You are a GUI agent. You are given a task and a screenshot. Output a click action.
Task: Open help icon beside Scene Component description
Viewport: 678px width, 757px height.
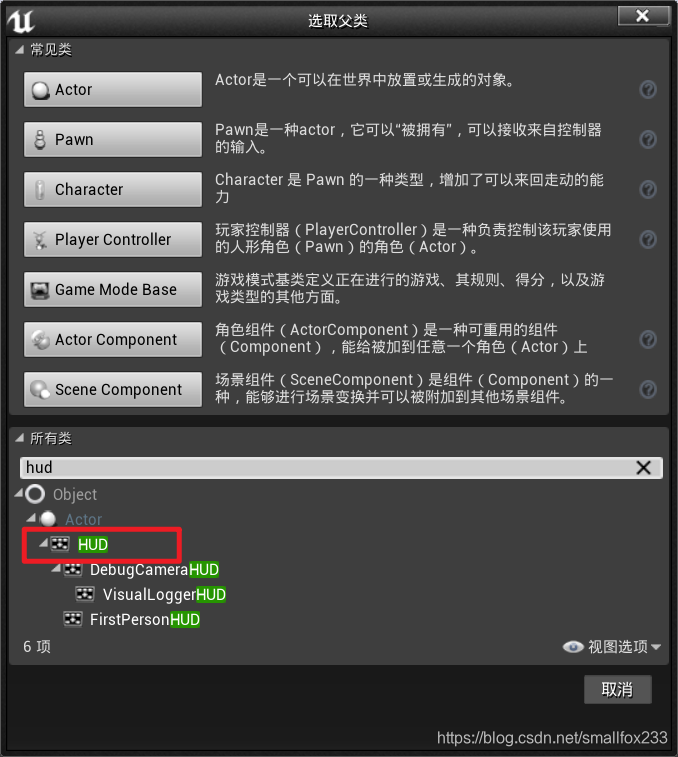(x=648, y=389)
